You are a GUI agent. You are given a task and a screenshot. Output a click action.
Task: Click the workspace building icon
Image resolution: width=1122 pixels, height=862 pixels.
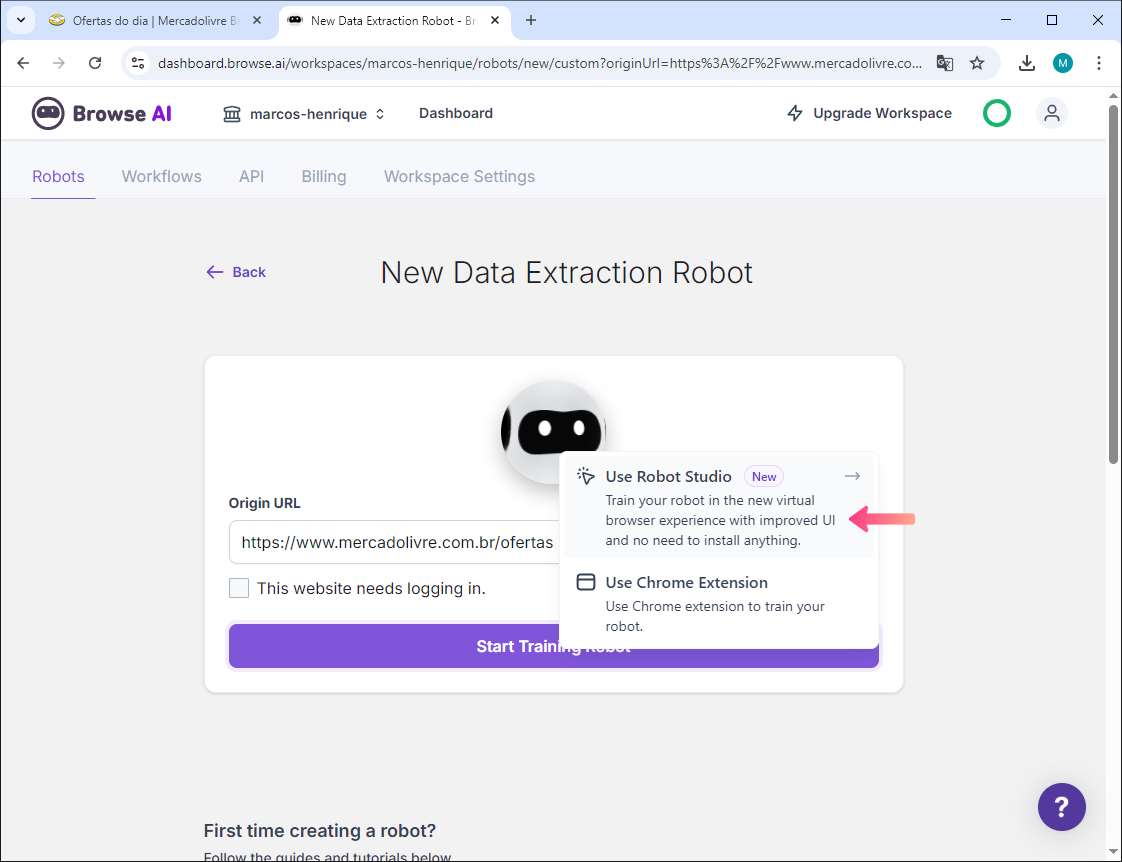click(232, 114)
